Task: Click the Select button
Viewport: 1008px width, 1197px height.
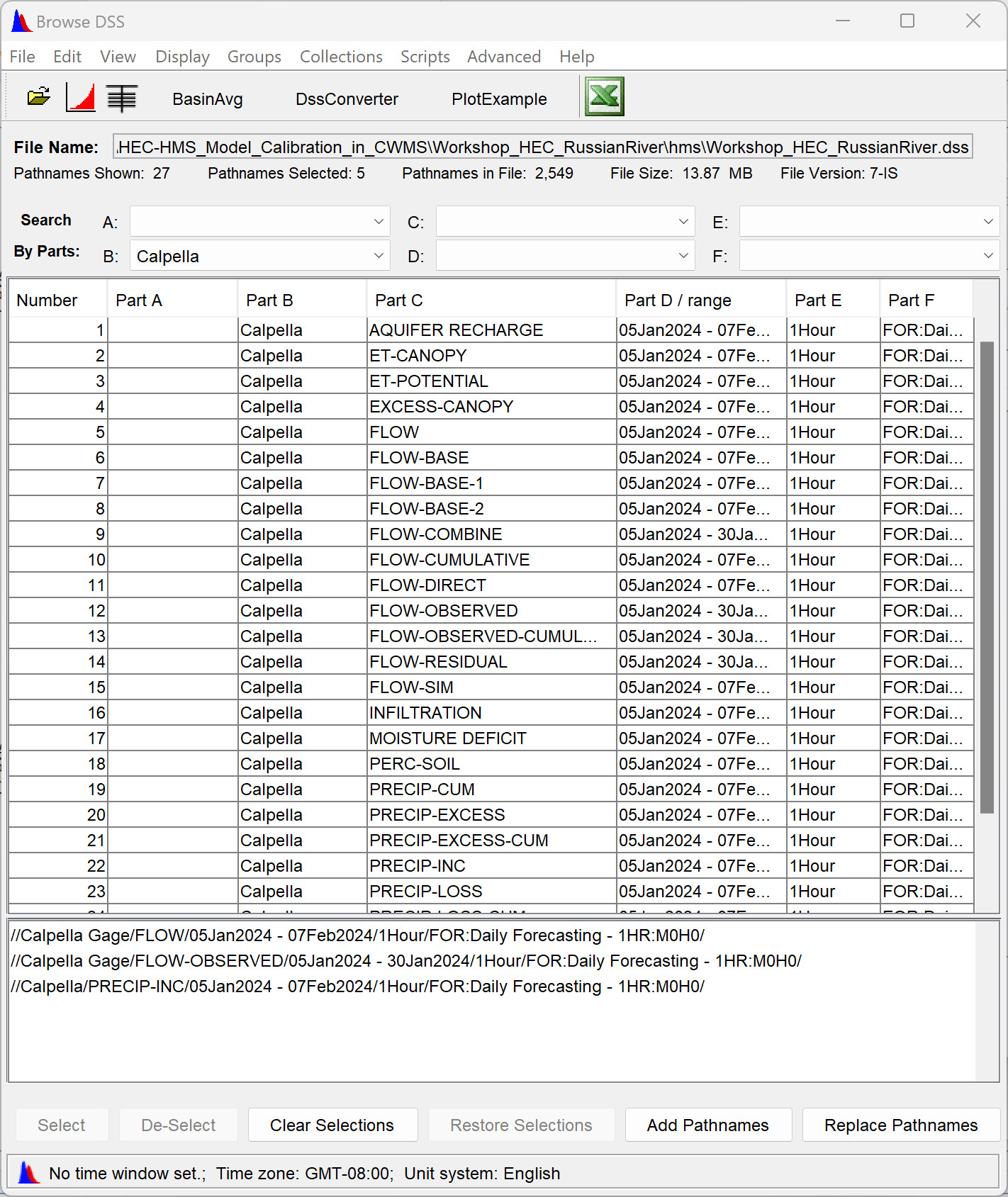Action: (62, 1125)
